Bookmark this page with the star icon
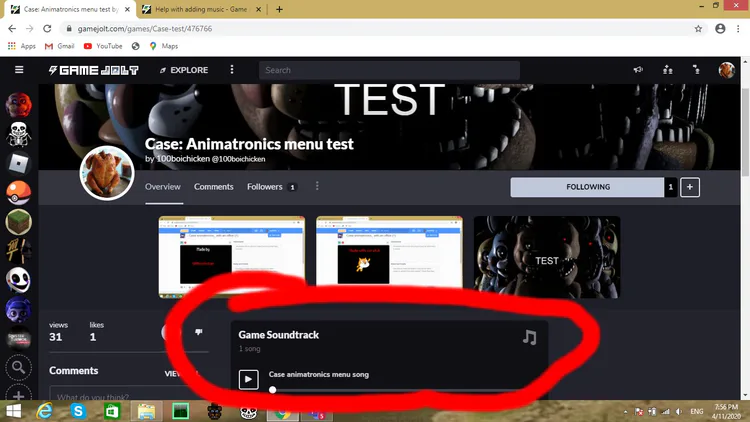This screenshot has height=422, width=750. click(698, 29)
